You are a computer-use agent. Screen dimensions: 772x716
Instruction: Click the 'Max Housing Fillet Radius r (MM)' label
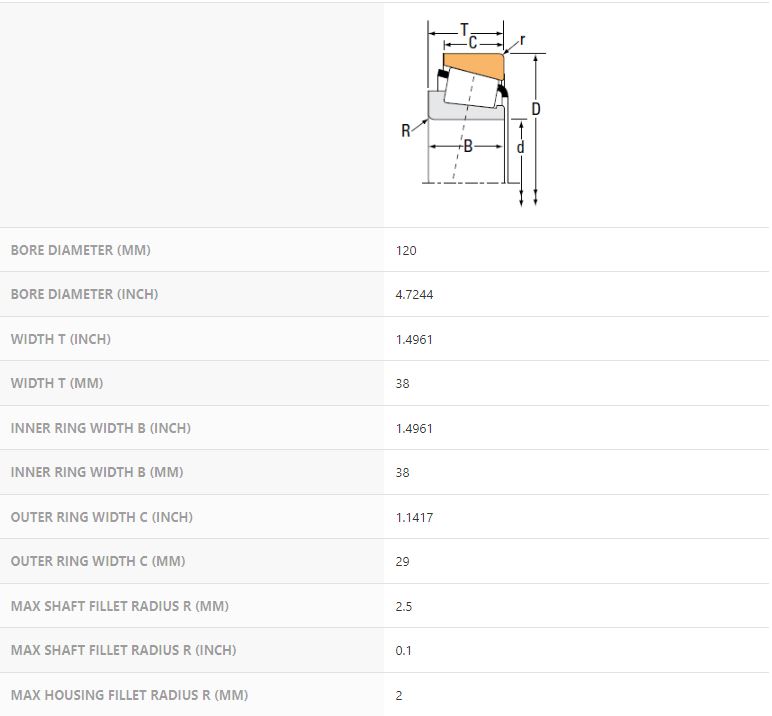[x=129, y=695]
